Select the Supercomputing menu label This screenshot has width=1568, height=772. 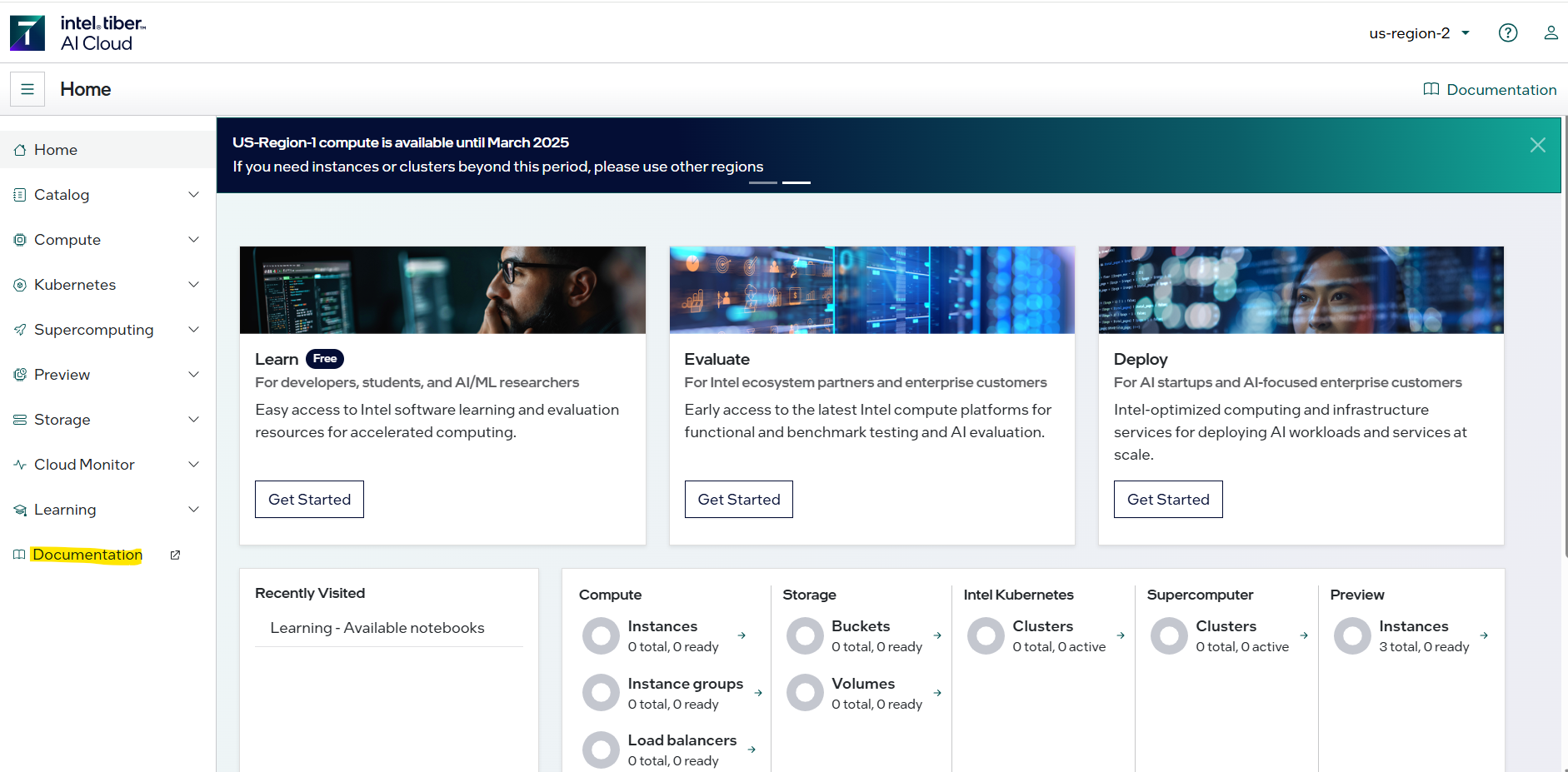(x=94, y=330)
